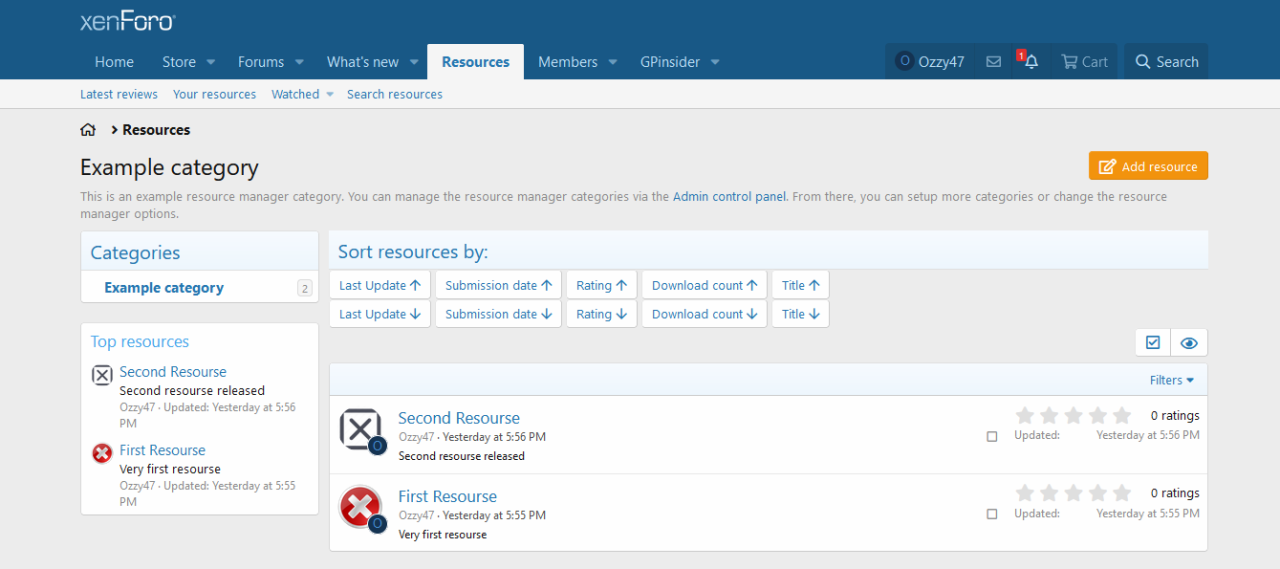Screen dimensions: 1280x569
Task: Open the Home navigation tab
Action: point(114,62)
